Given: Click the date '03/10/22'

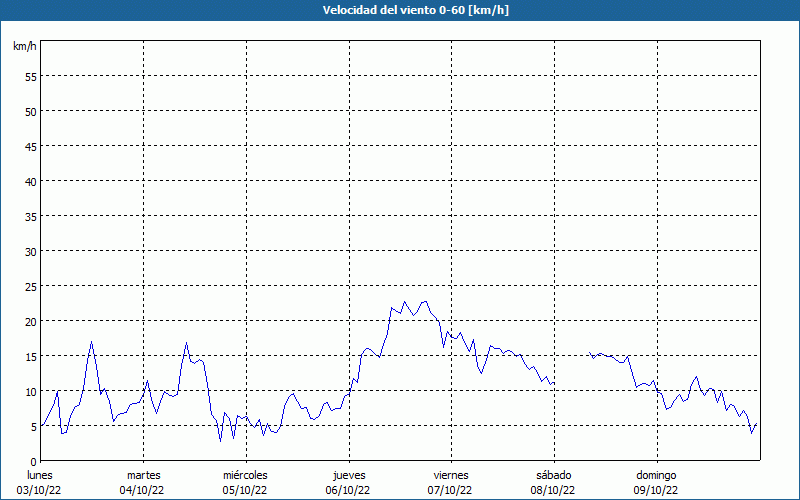Looking at the screenshot, I should coord(39,490).
